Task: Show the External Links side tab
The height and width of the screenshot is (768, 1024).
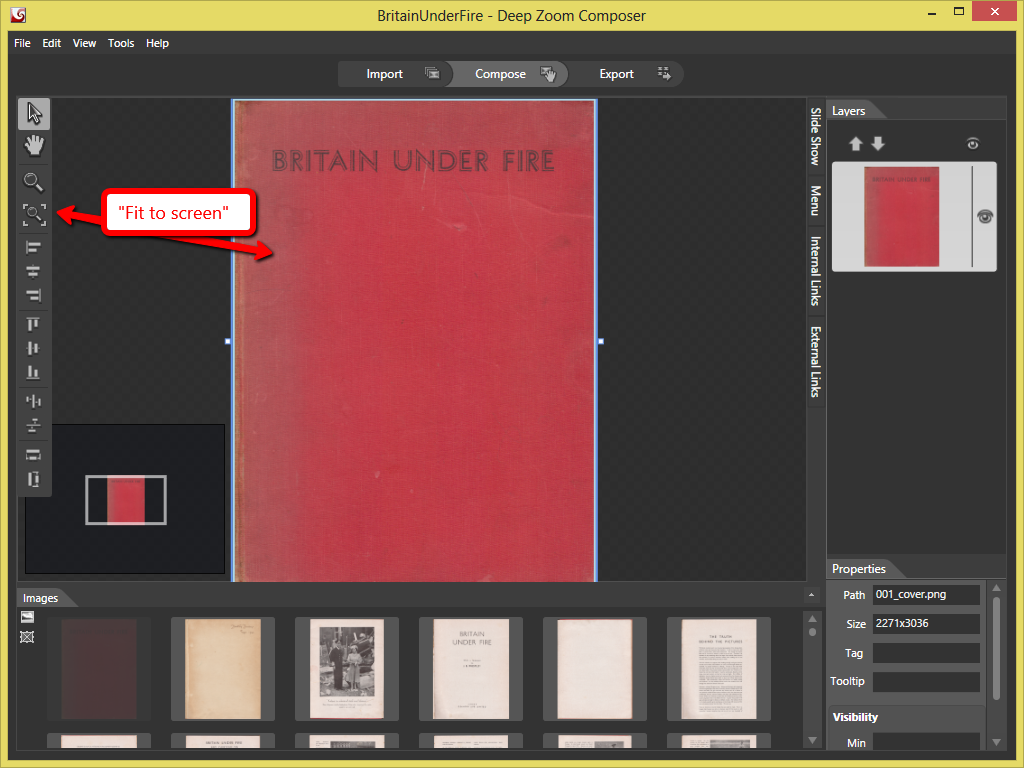Action: tap(815, 362)
